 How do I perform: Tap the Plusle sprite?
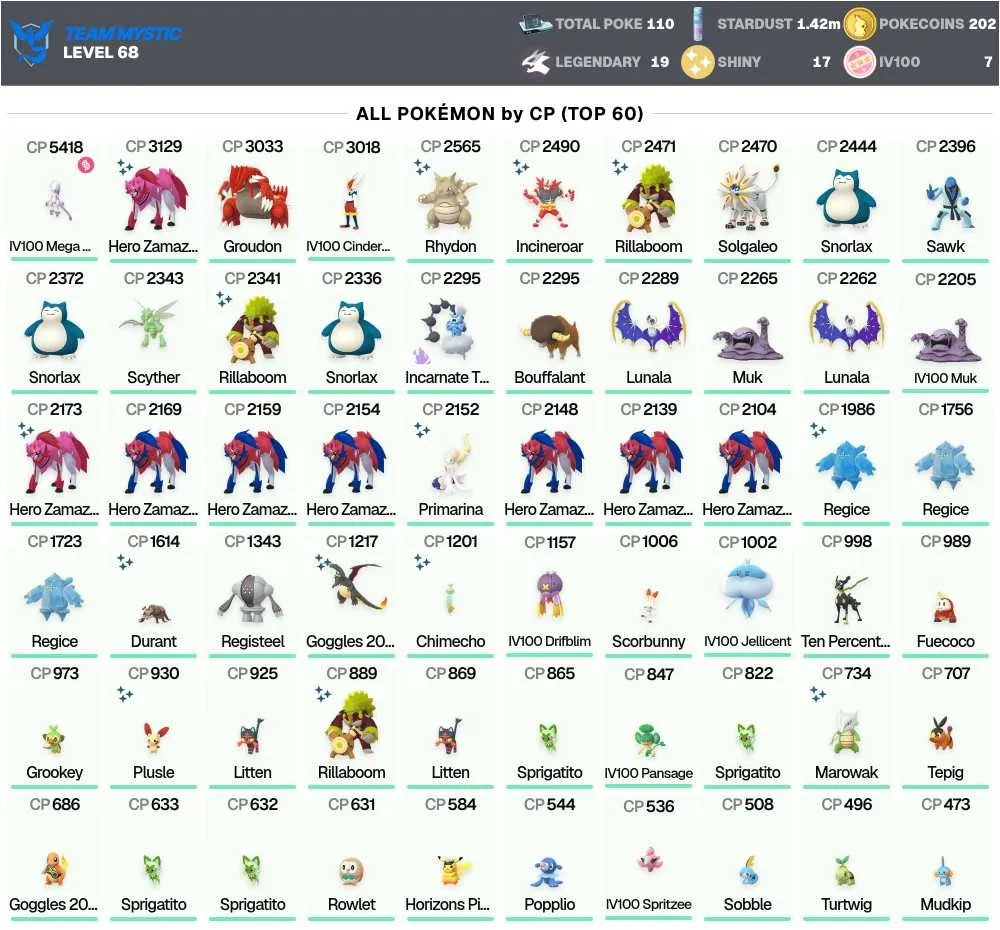[x=154, y=737]
